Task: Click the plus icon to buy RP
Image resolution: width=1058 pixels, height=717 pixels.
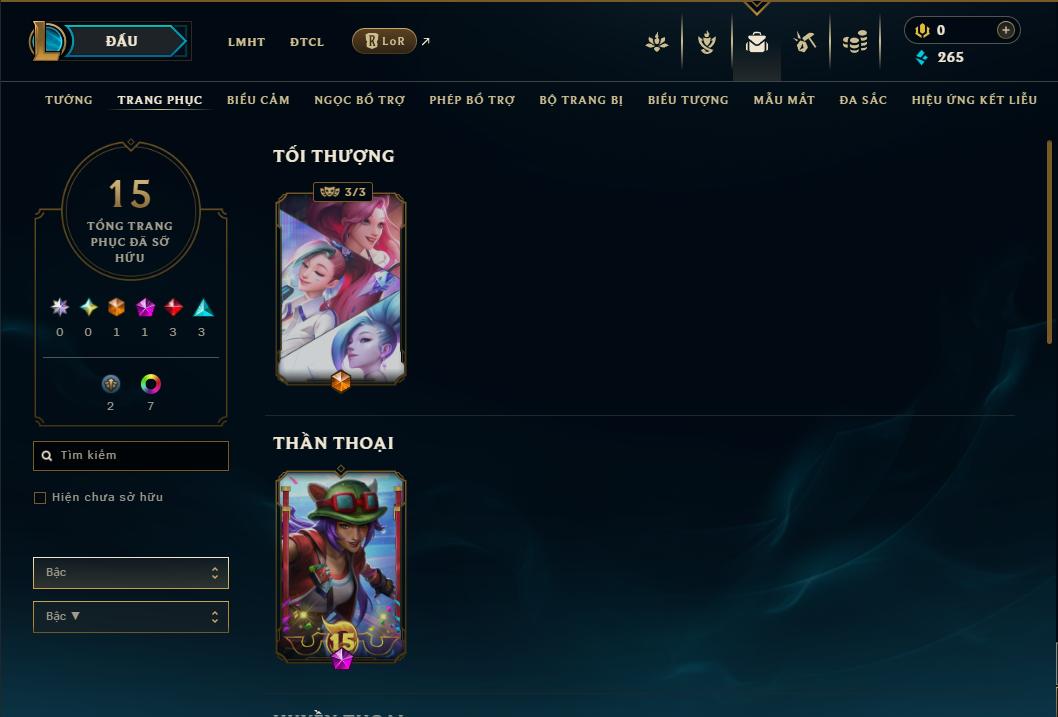Action: 1005,30
